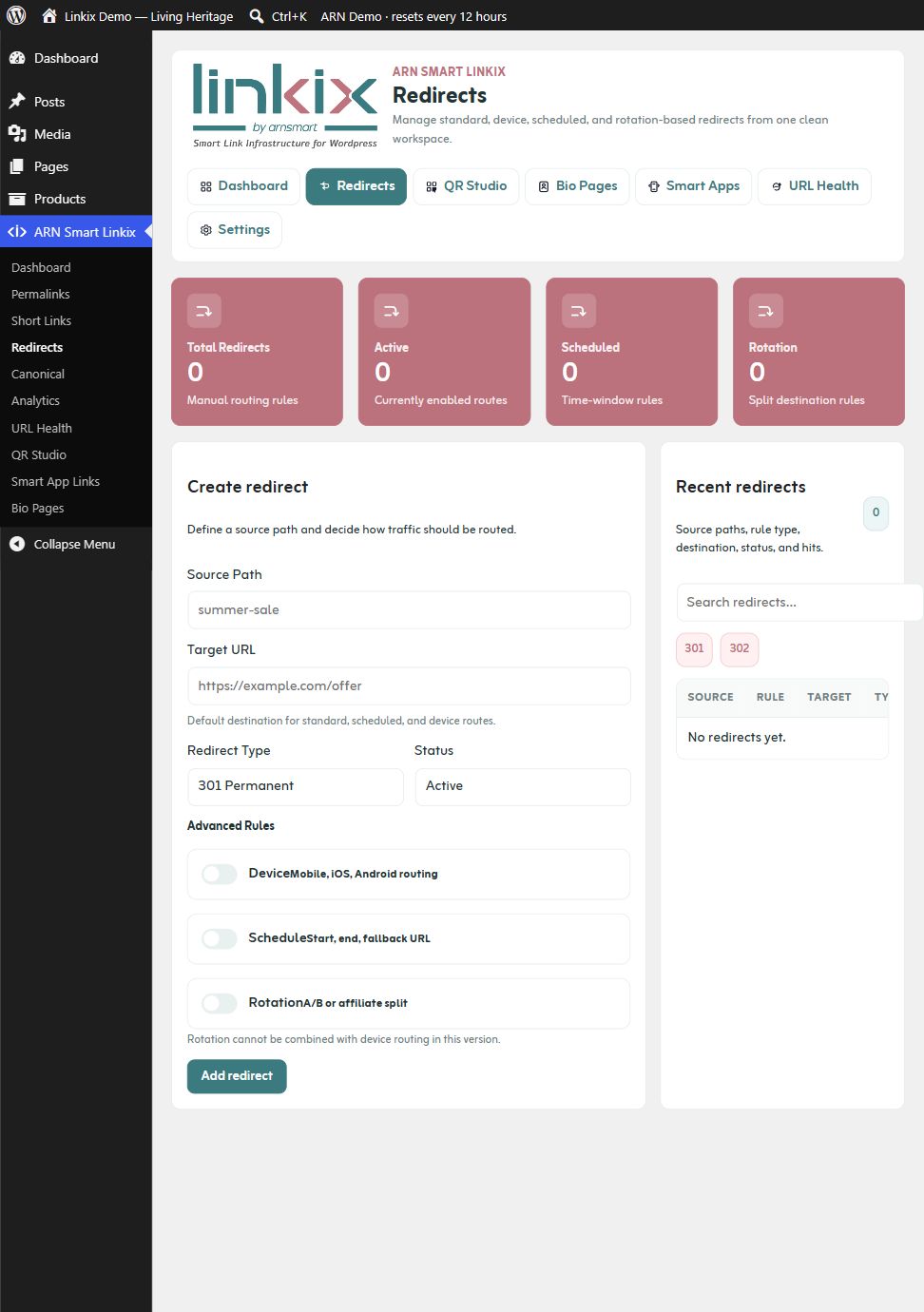
Task: Click the Search redirects field
Action: pyautogui.click(x=799, y=602)
